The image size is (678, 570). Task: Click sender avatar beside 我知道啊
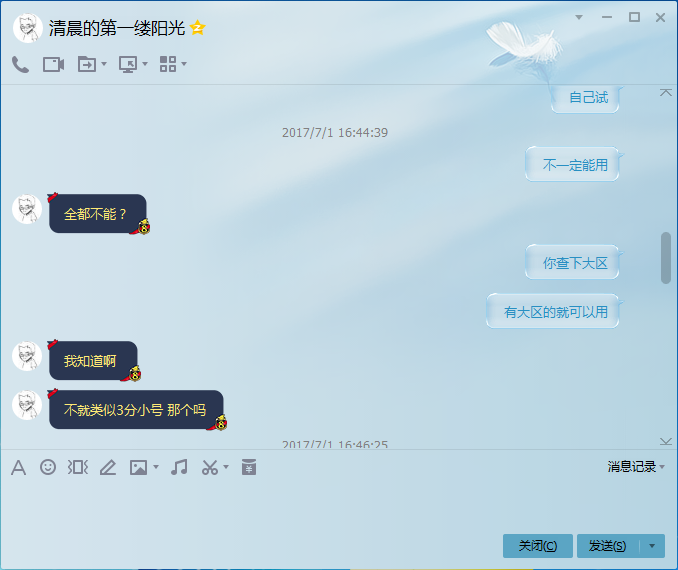[x=27, y=356]
